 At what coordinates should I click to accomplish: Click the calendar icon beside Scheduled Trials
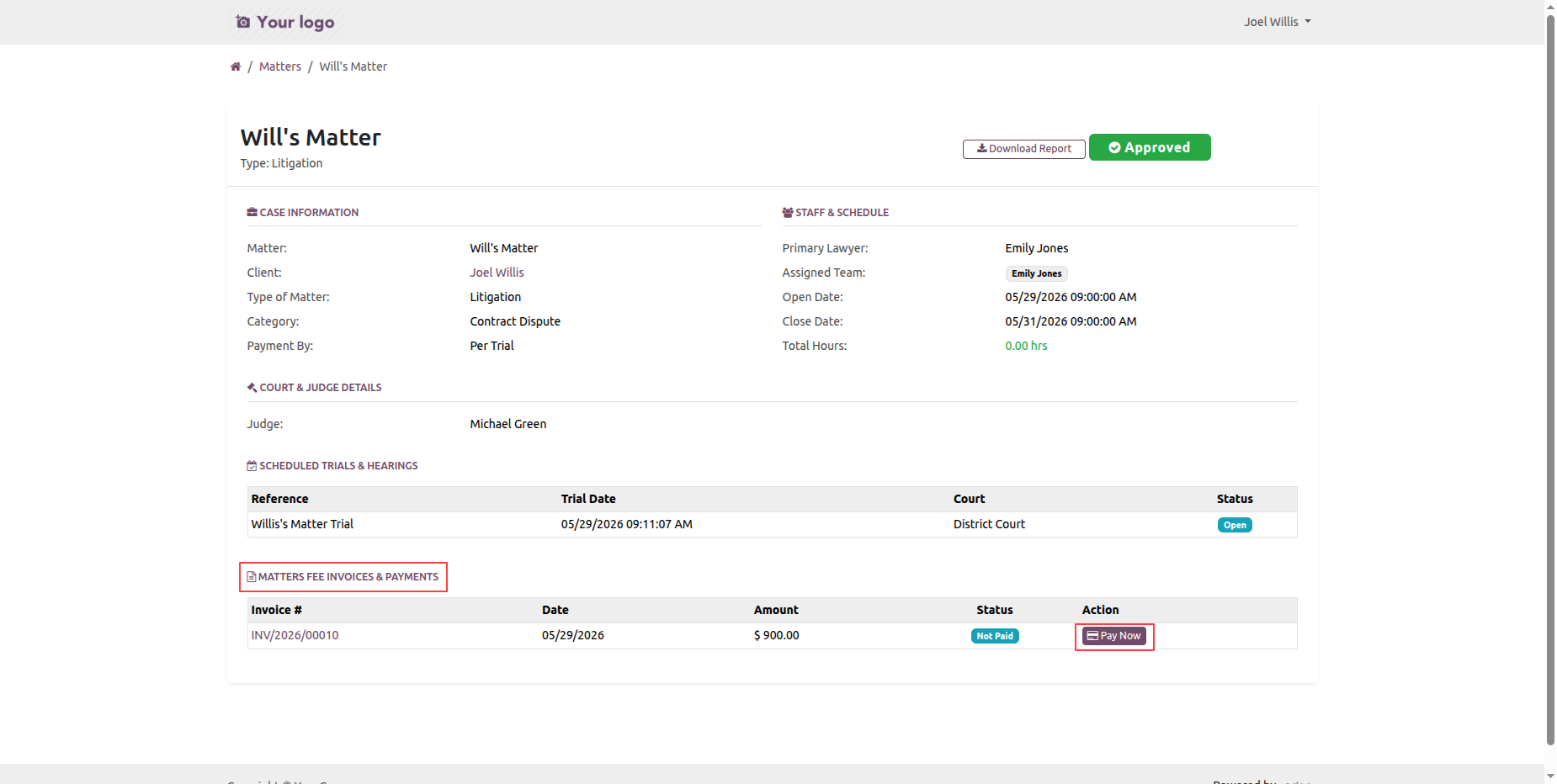coord(252,466)
